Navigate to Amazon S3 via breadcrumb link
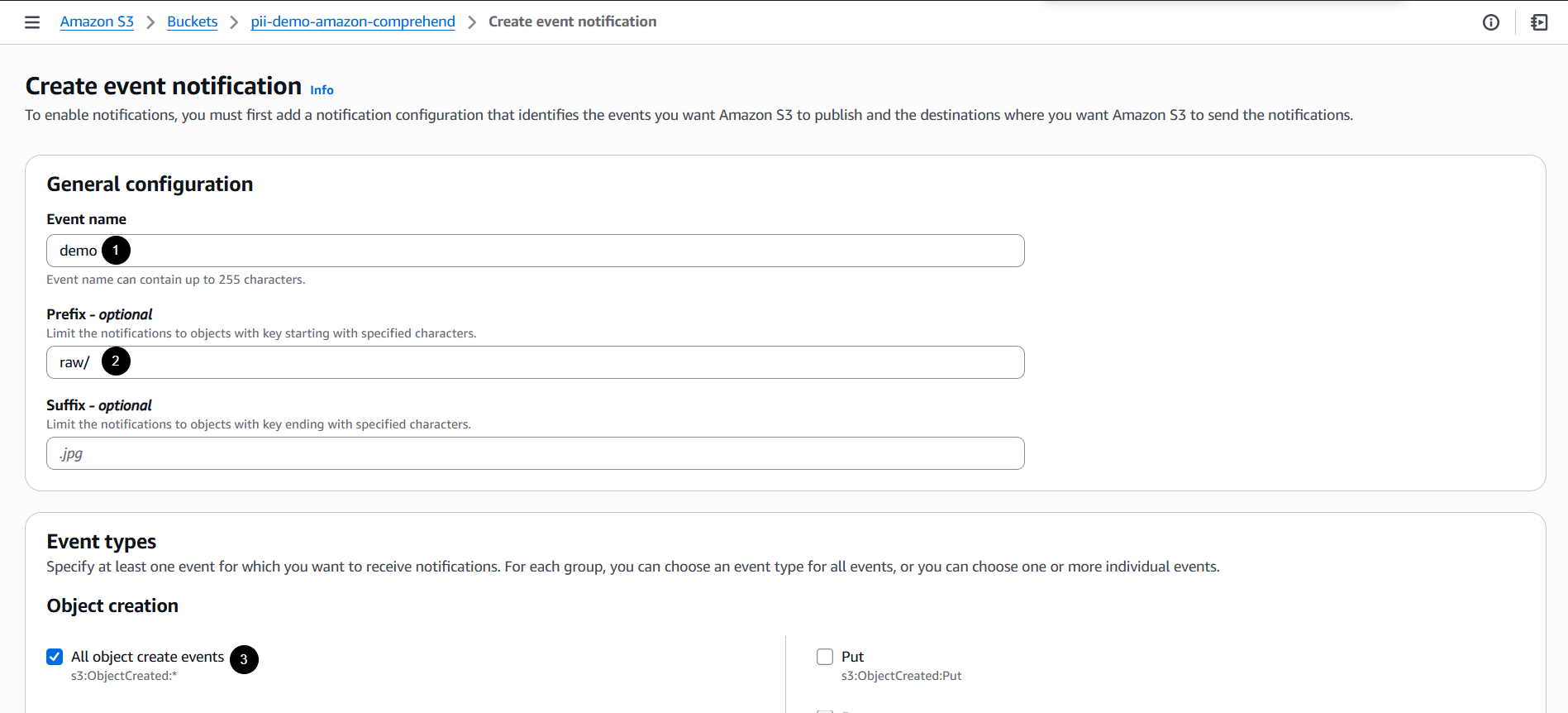Image resolution: width=1568 pixels, height=713 pixels. tap(97, 22)
